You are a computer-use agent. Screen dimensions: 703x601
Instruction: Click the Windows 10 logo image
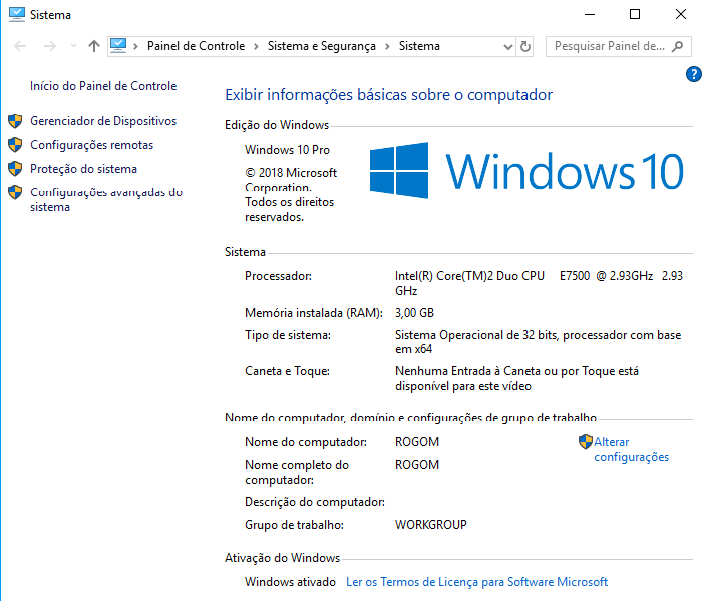pos(526,170)
